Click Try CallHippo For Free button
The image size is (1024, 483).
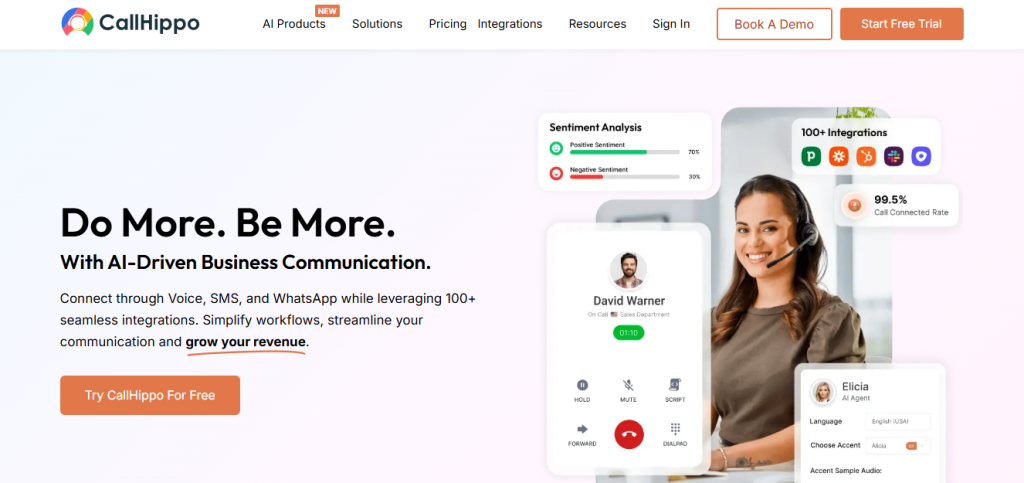(150, 395)
